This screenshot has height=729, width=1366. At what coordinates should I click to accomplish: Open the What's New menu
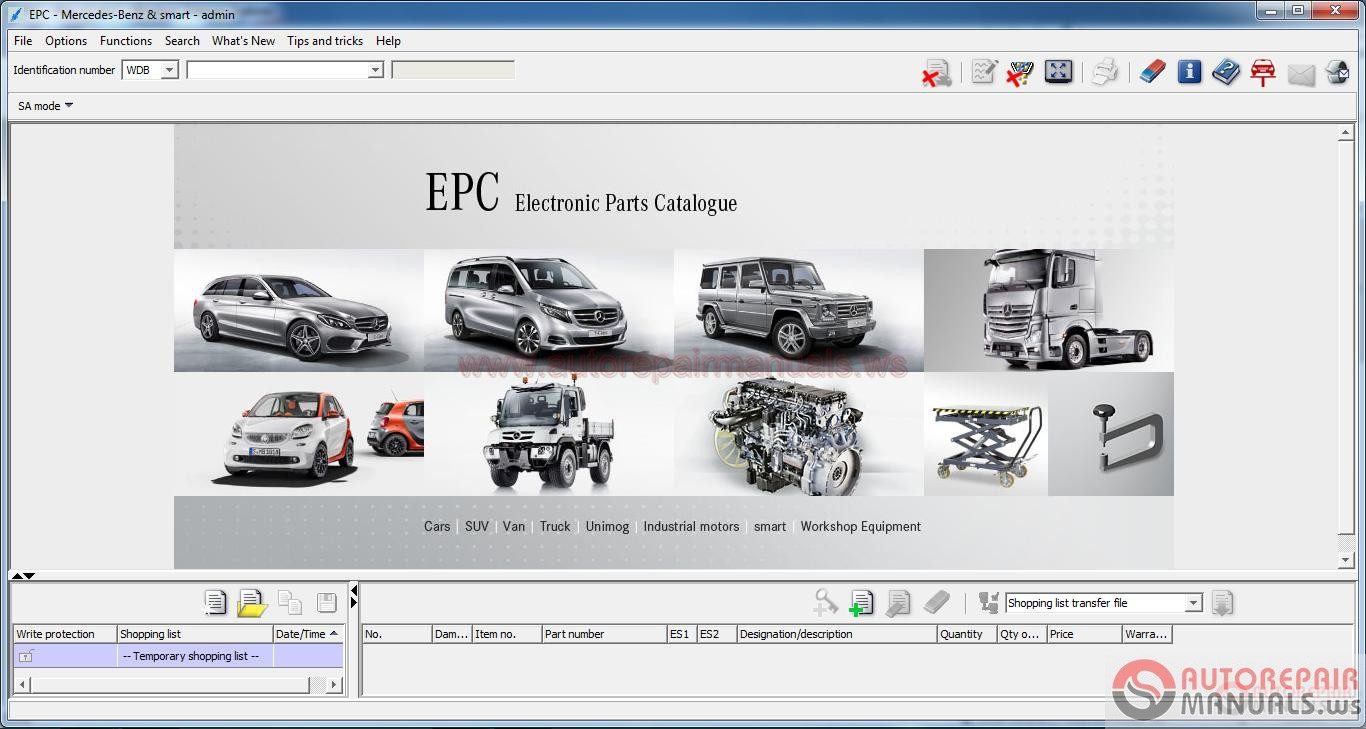(243, 41)
